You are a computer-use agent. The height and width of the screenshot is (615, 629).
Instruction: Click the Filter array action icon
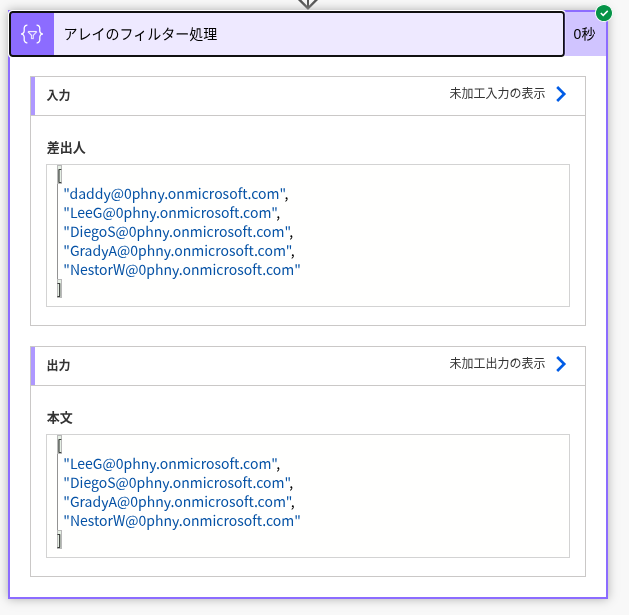tap(32, 34)
